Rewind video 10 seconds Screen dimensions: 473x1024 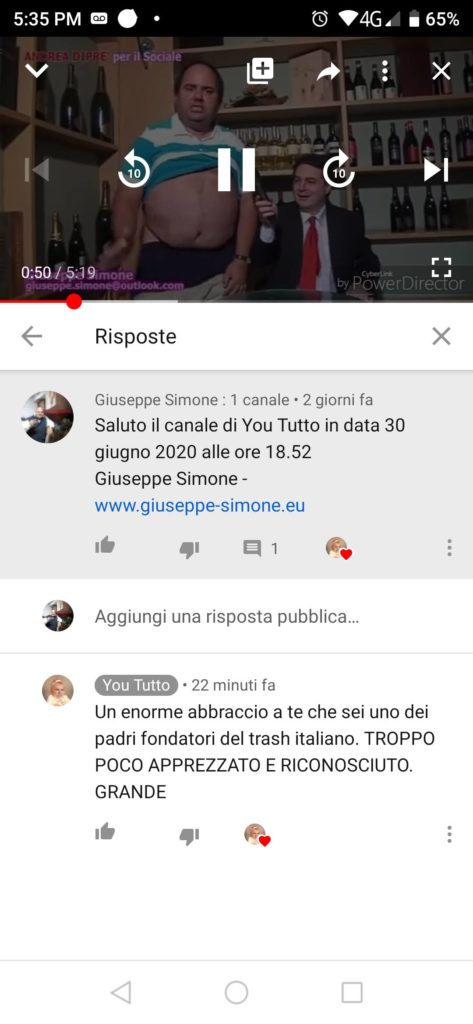click(x=134, y=170)
